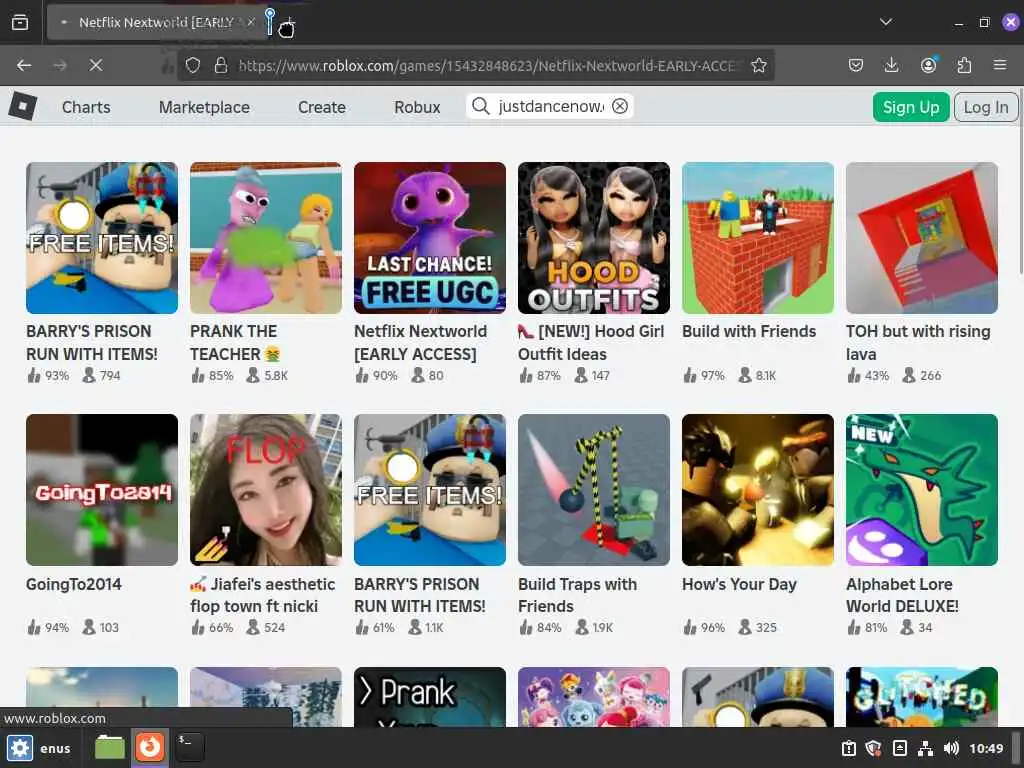
Task: Open Hood Outfits game thumbnail
Action: pos(594,238)
